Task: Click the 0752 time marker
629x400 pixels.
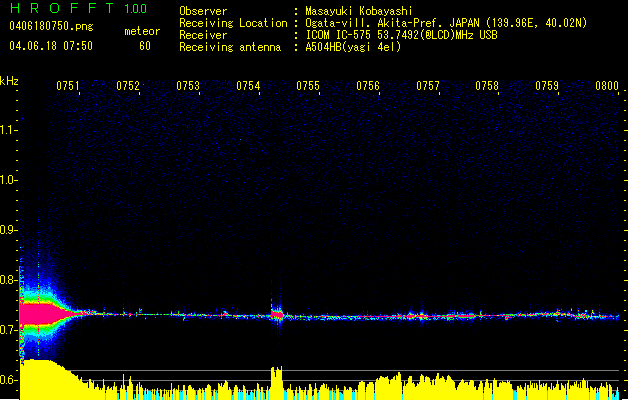Action: tap(128, 86)
